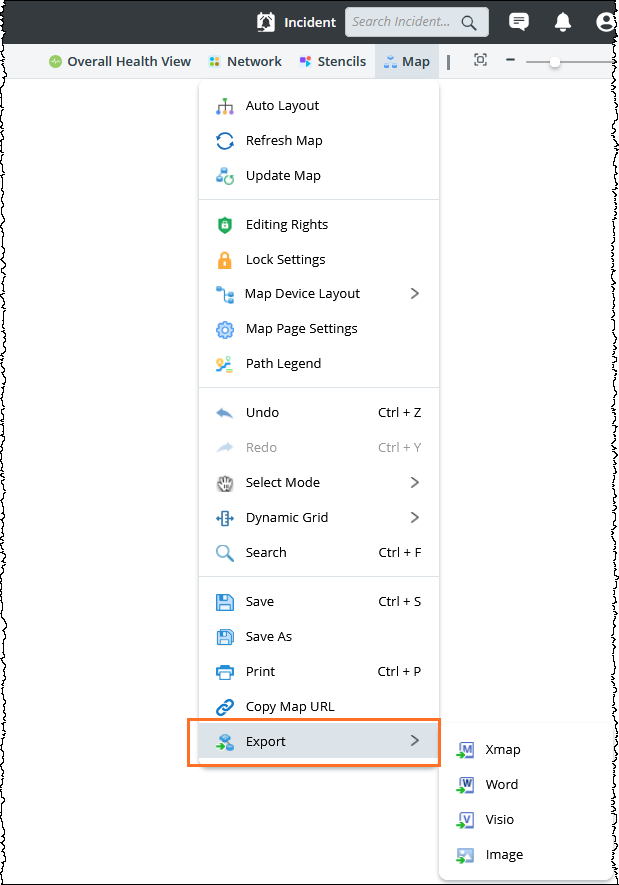Open the chat messages icon

click(x=518, y=22)
